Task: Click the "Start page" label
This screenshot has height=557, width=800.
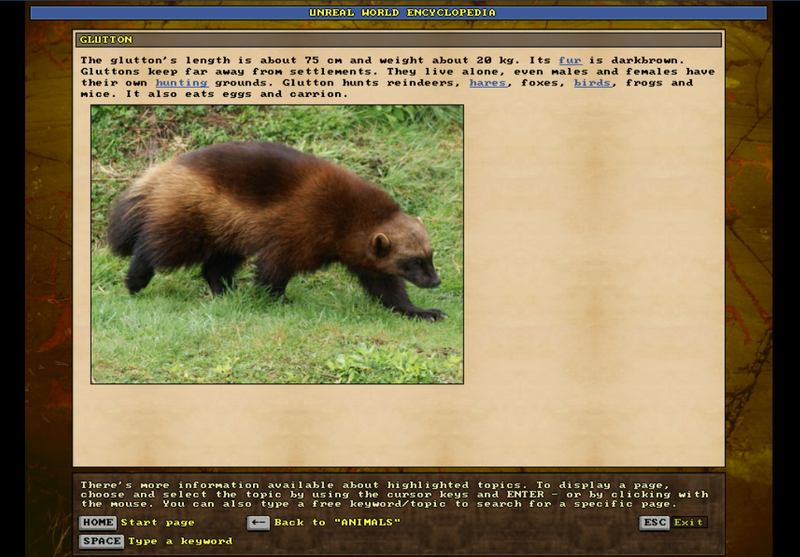Action: point(157,522)
